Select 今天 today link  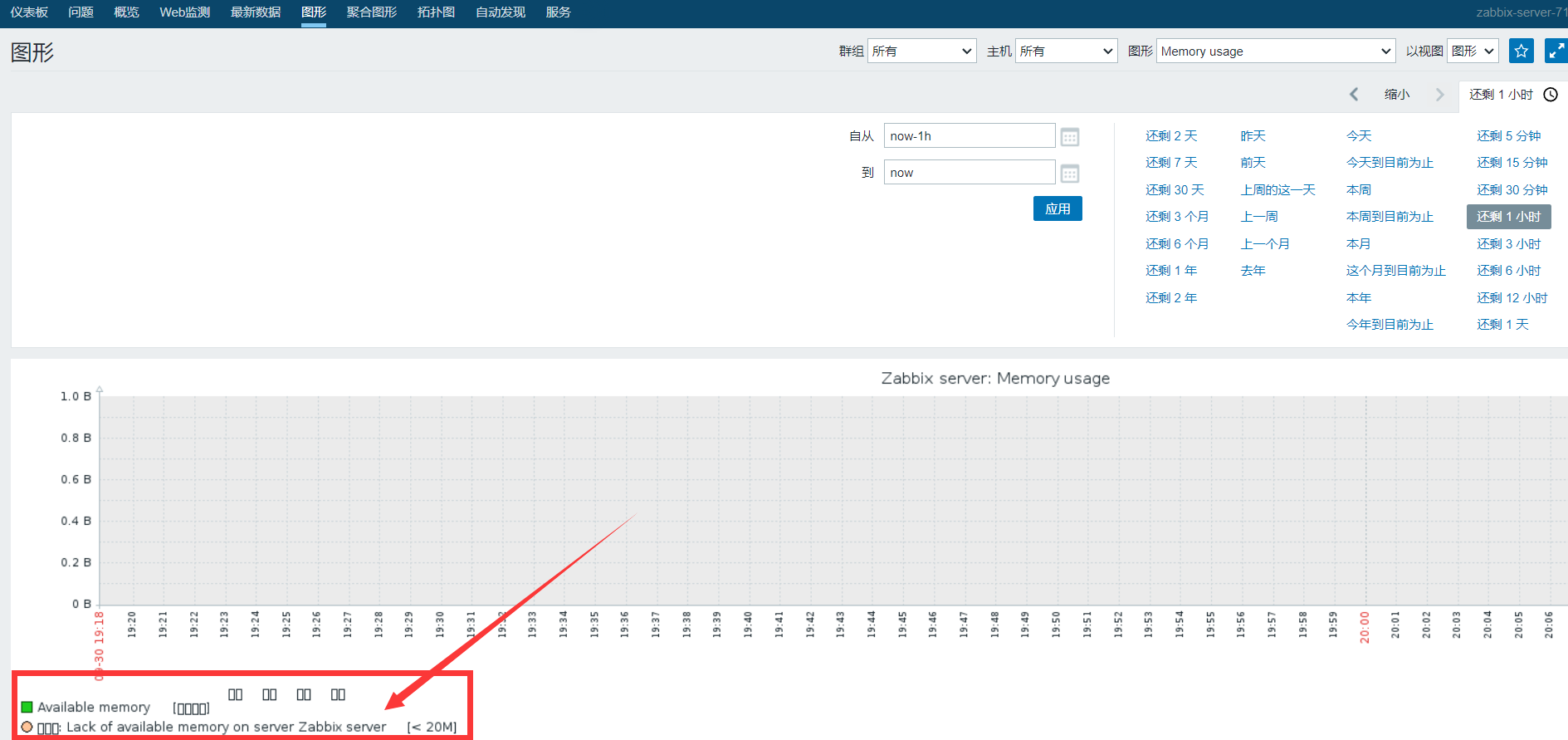pos(1359,135)
